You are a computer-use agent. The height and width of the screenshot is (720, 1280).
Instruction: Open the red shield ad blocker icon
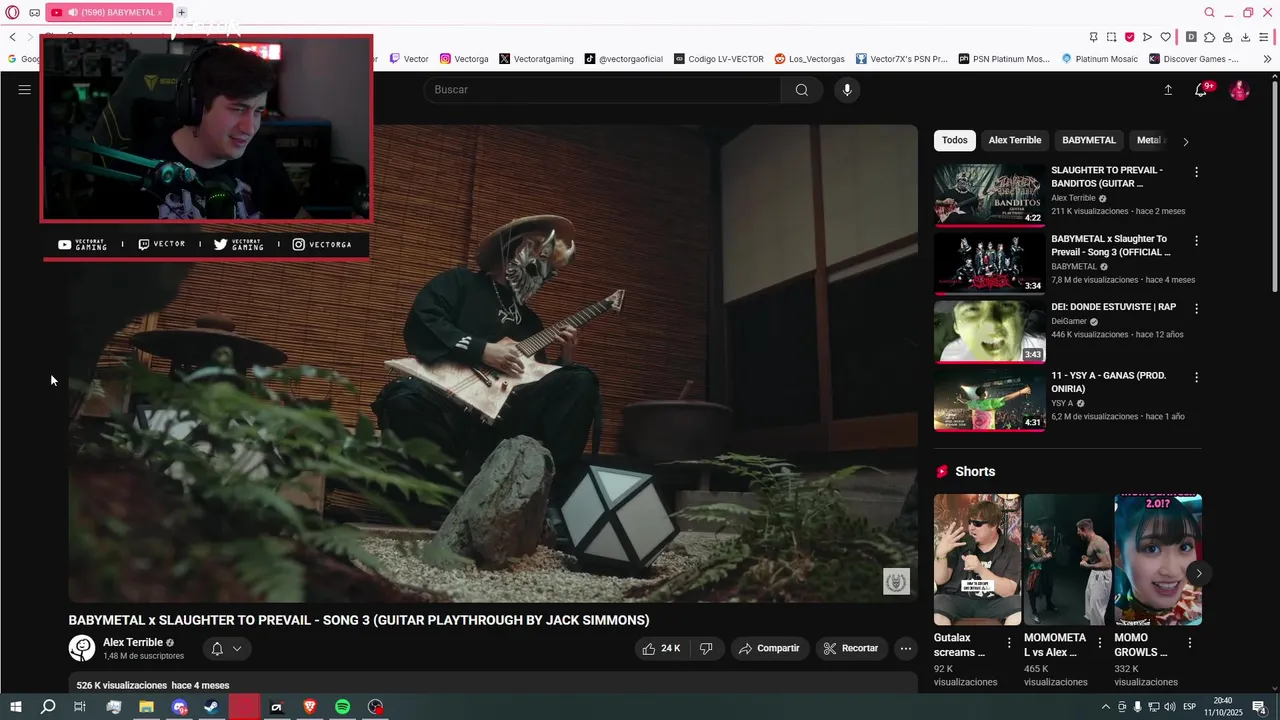point(1129,37)
